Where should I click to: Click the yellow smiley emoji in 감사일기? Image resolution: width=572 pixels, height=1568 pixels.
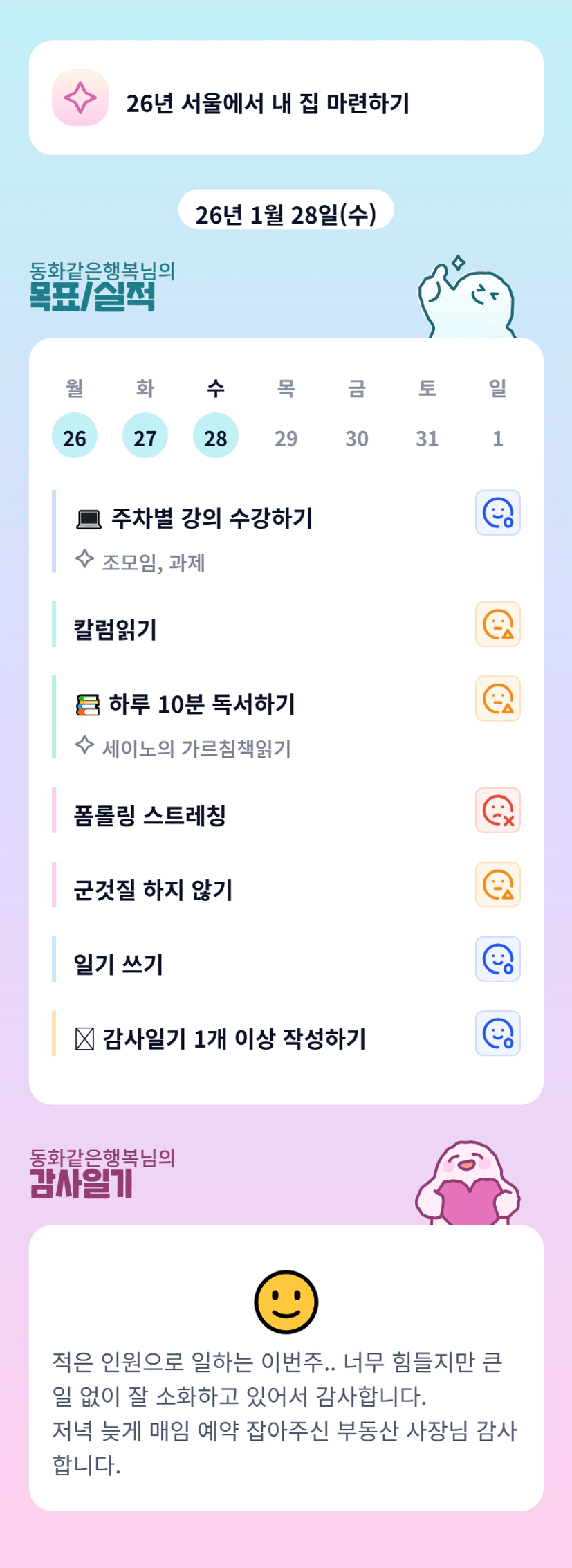(x=286, y=1302)
